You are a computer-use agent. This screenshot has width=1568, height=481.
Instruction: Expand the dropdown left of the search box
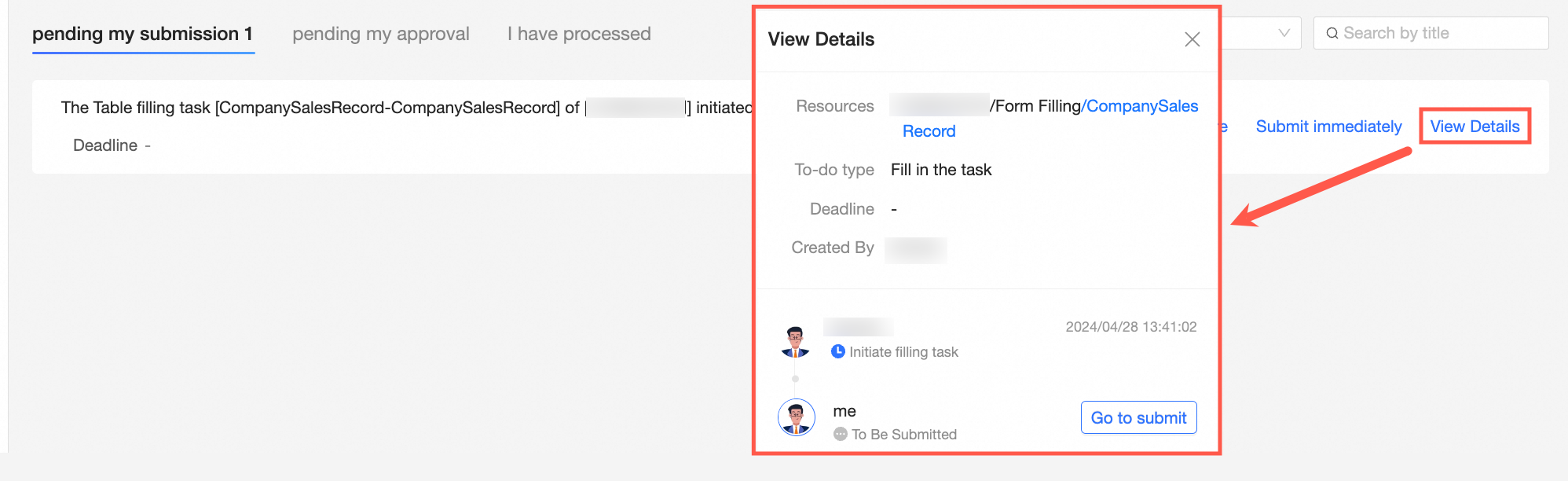click(x=1284, y=33)
